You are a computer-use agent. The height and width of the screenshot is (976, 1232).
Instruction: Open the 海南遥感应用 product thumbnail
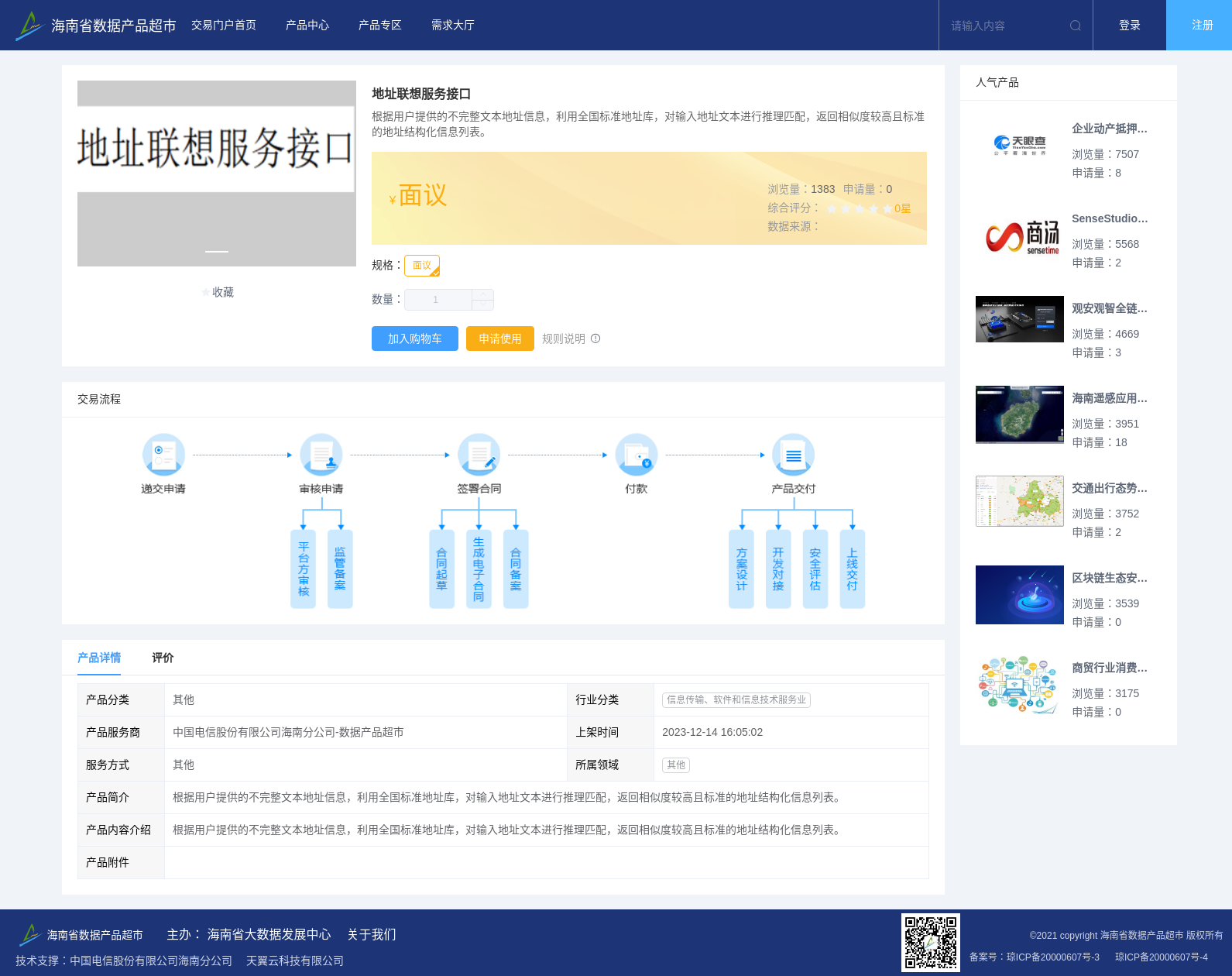[1020, 414]
